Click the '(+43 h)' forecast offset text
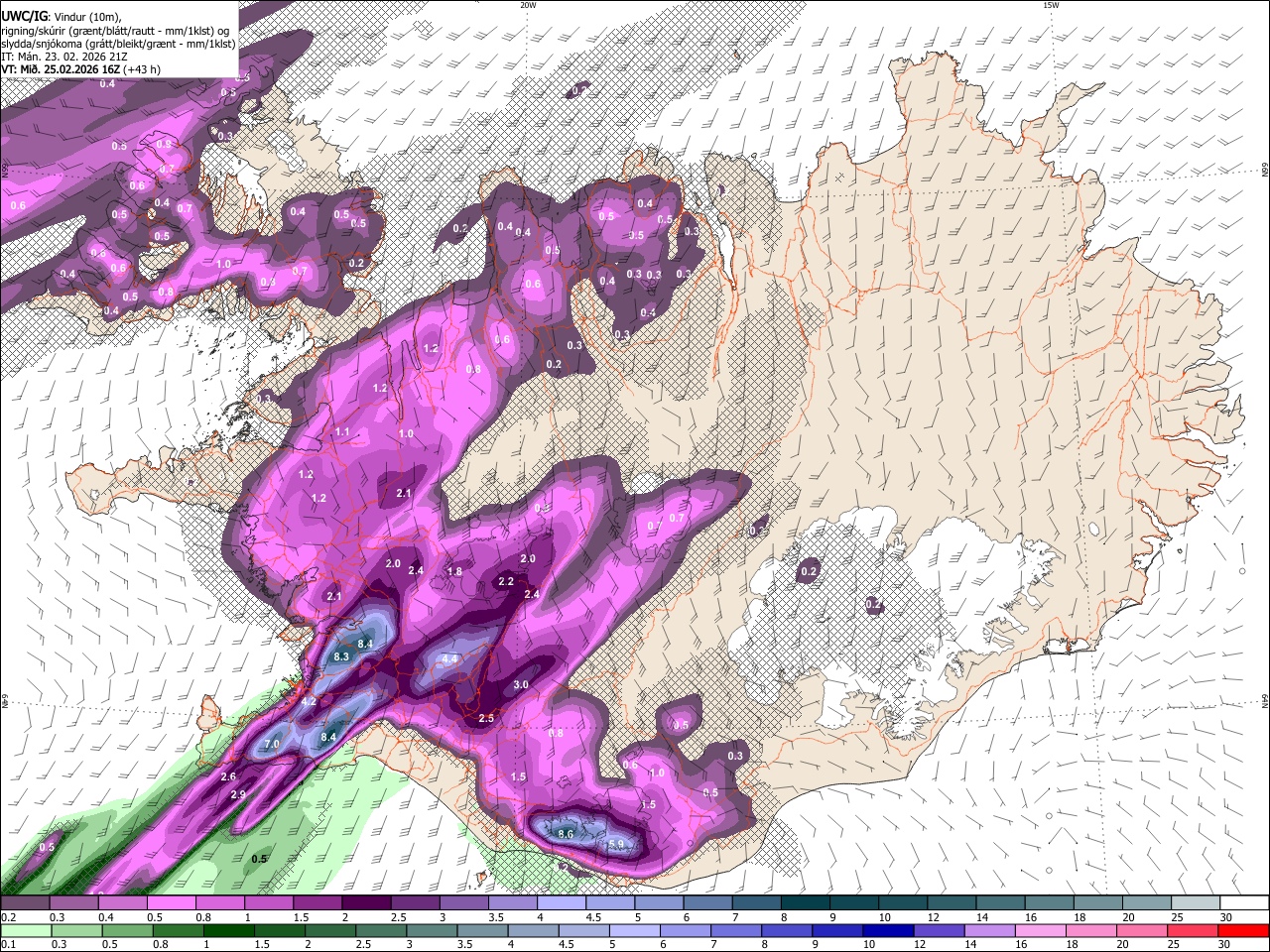This screenshot has height=952, width=1270. pos(140,69)
